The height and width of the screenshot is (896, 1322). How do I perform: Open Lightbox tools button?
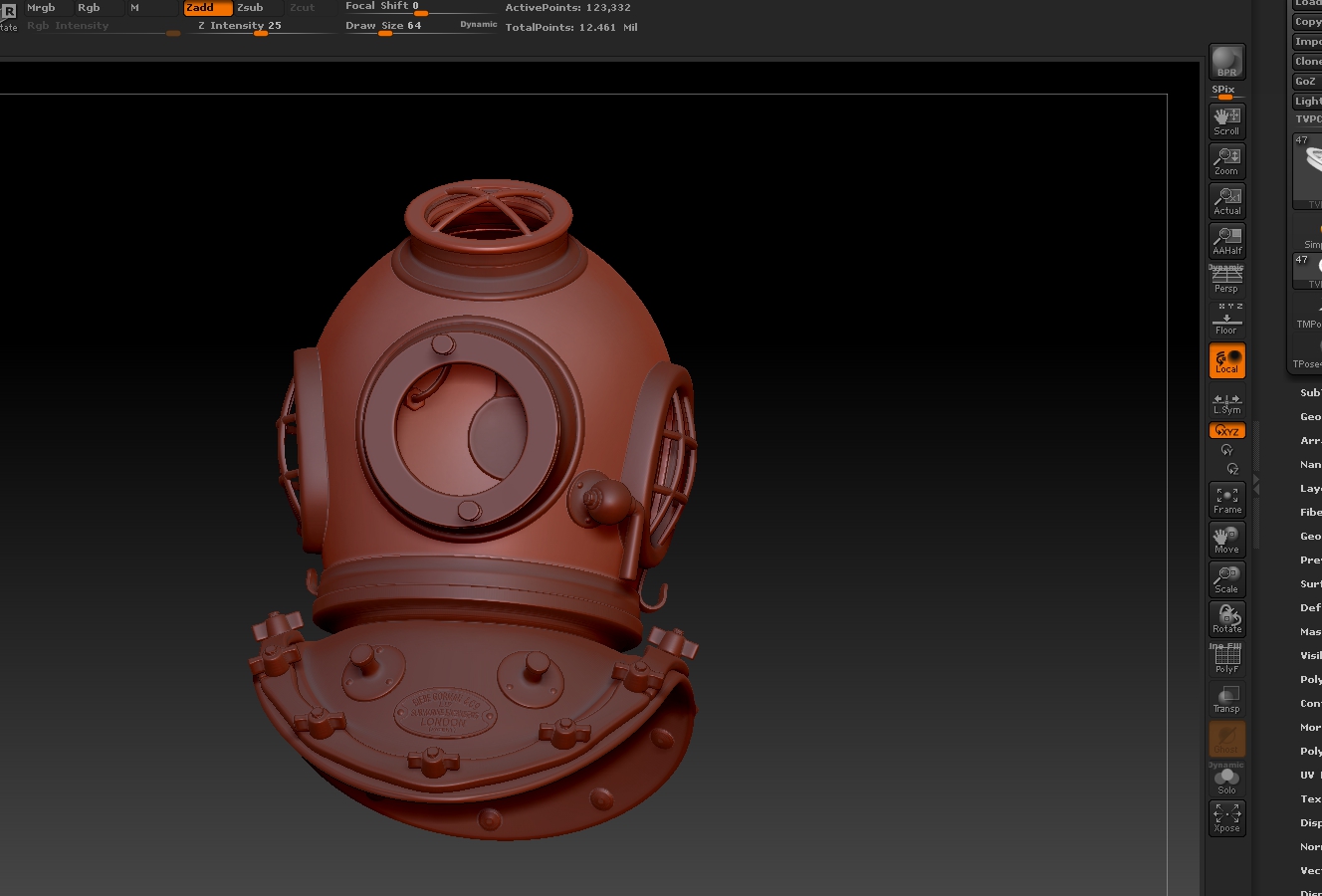[x=1307, y=102]
